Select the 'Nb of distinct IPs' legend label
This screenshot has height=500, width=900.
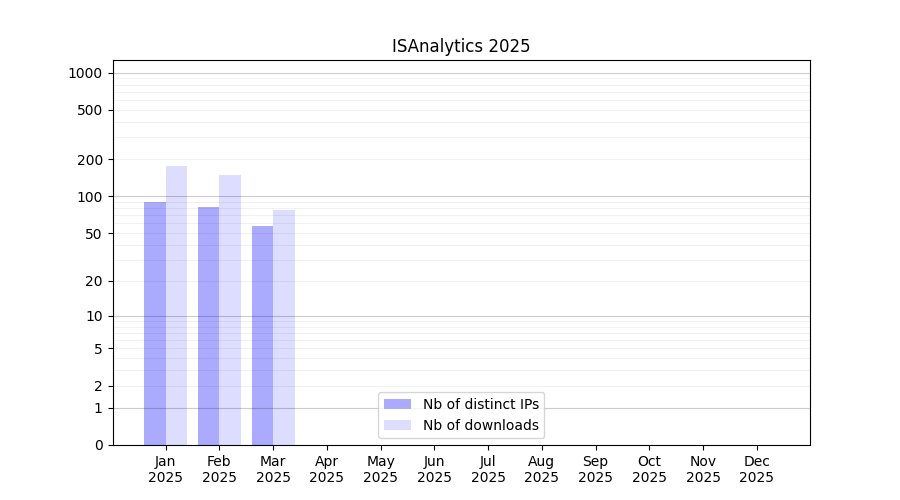pos(480,404)
